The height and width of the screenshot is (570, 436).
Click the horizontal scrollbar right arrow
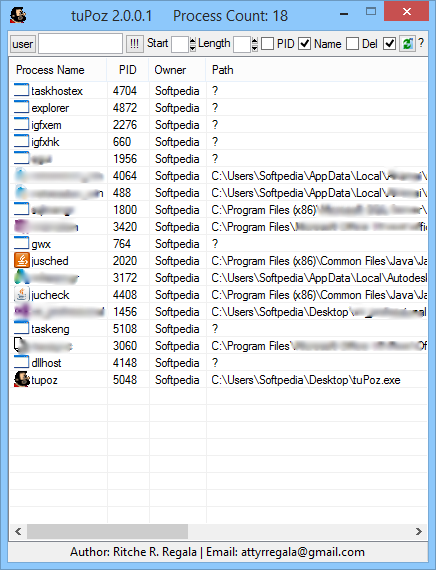pyautogui.click(x=419, y=531)
